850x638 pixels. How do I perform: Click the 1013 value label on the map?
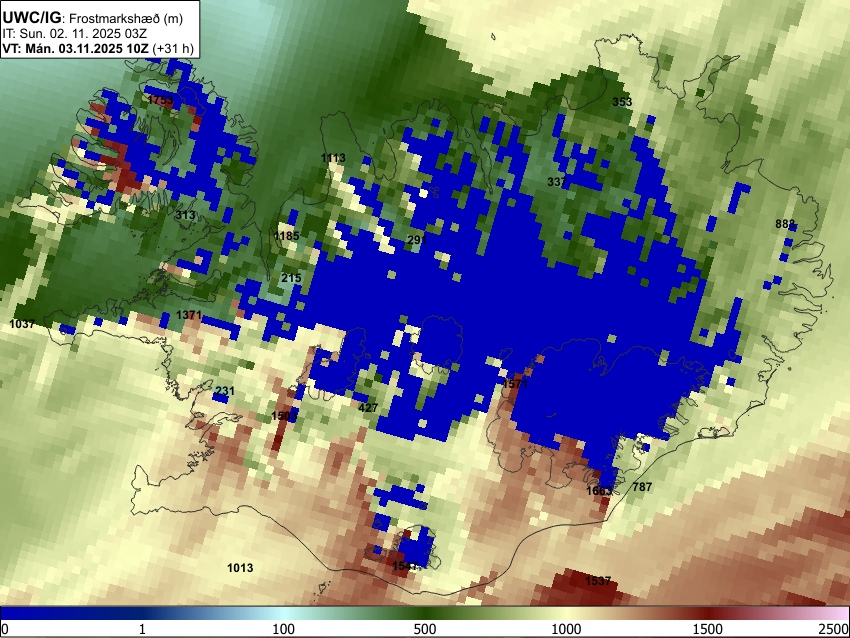click(240, 568)
